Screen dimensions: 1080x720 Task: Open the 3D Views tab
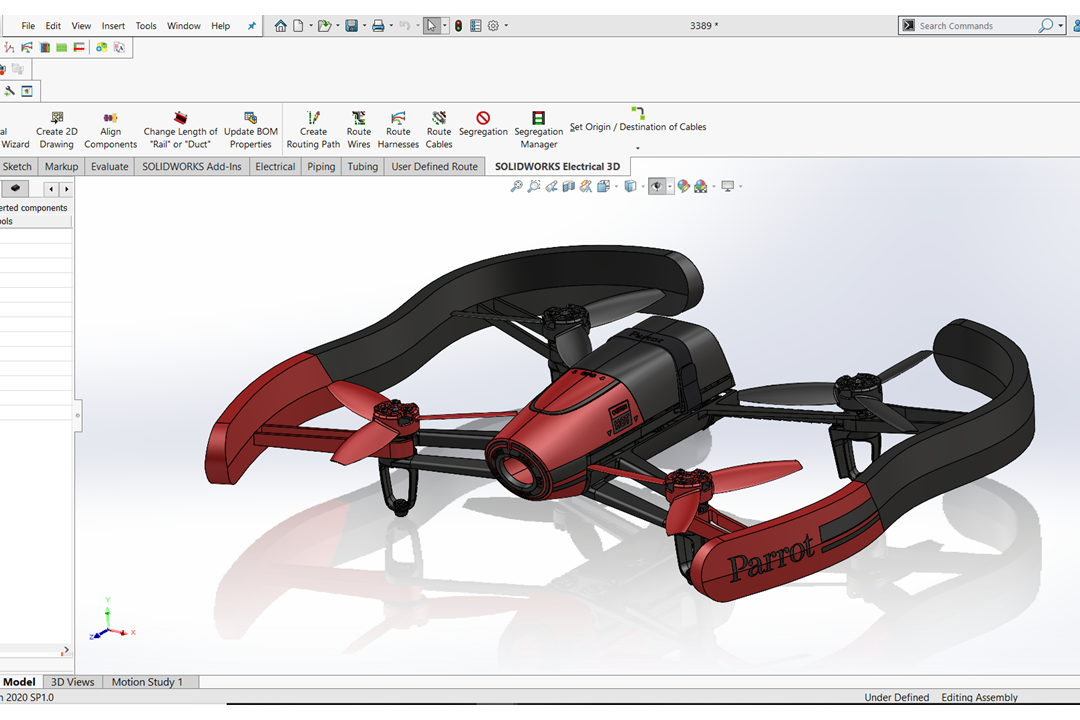pos(72,681)
